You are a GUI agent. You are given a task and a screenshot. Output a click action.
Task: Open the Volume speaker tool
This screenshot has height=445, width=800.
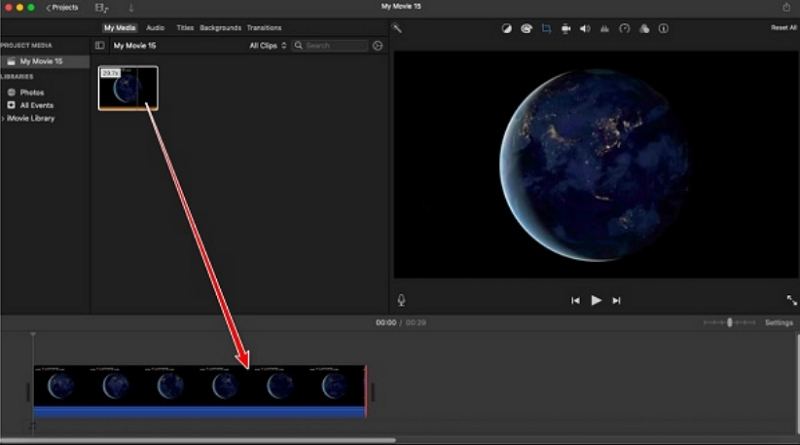point(585,29)
